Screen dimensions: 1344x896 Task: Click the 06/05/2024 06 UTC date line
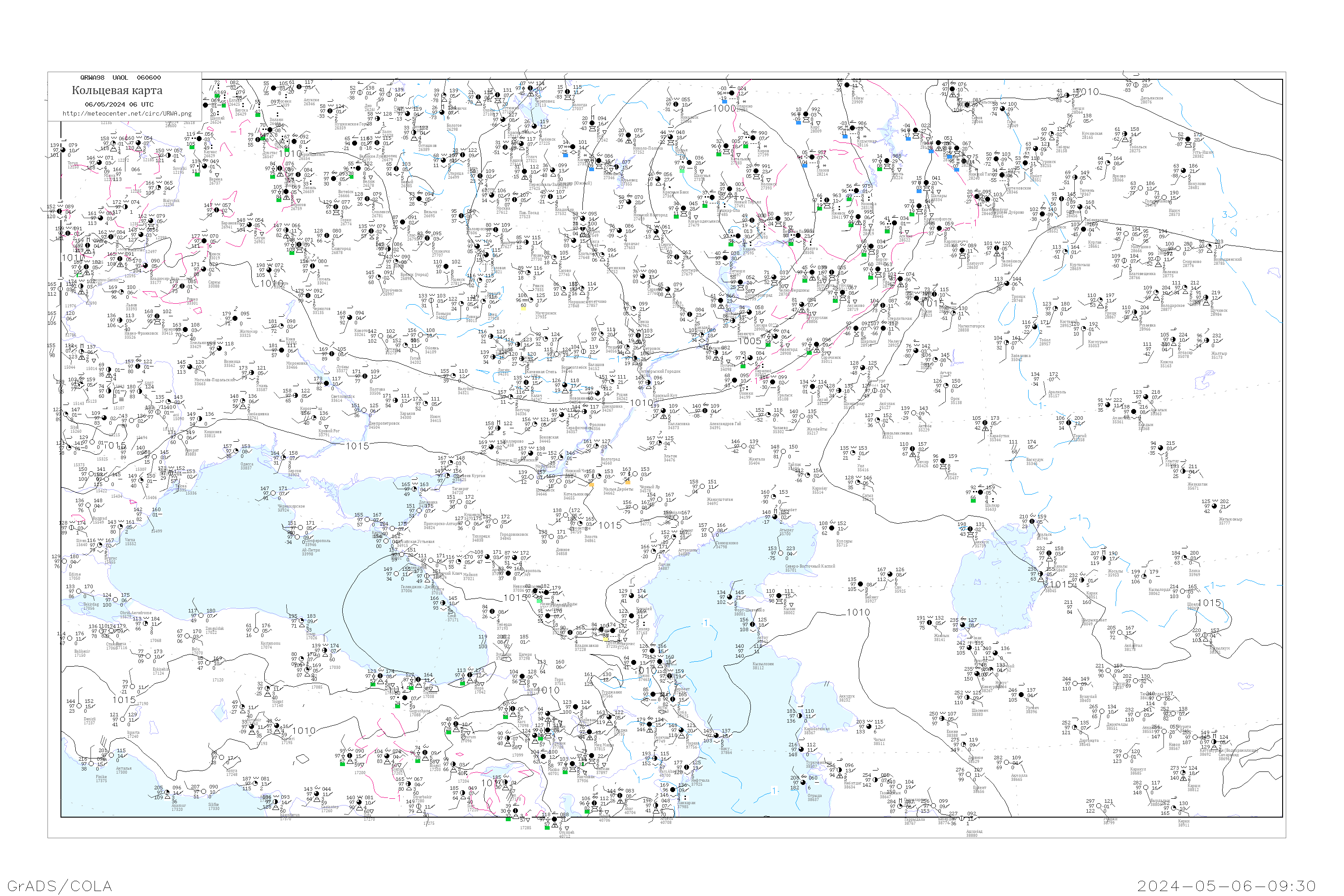coord(119,104)
